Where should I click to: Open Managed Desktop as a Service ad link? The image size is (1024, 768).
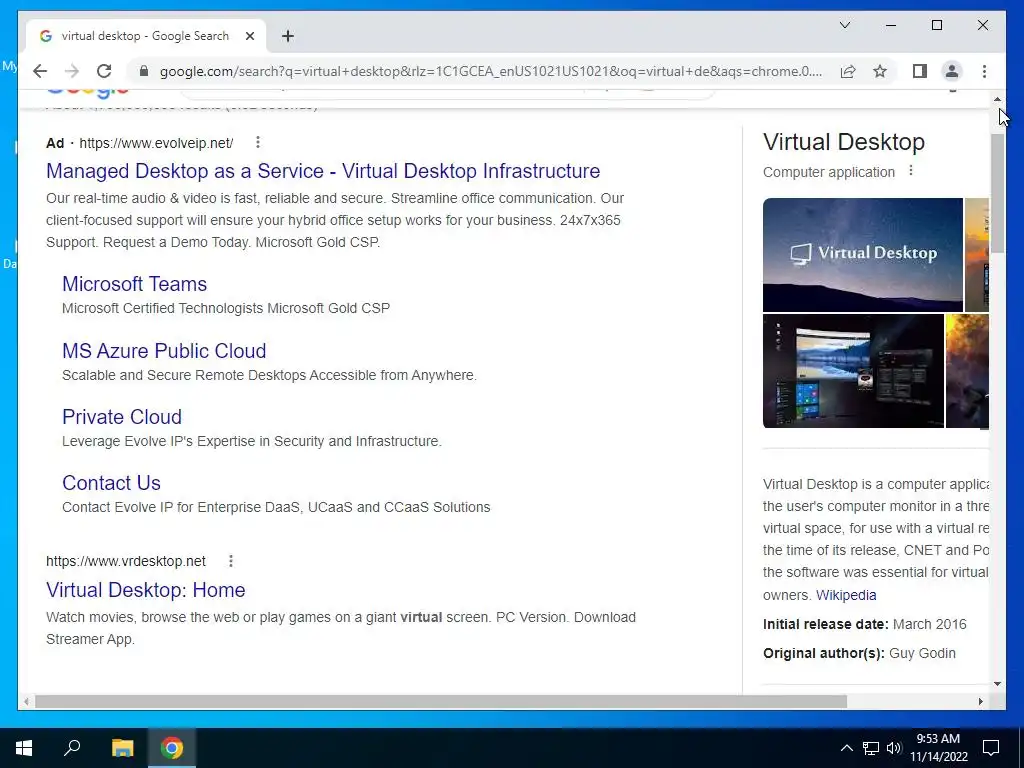click(x=323, y=171)
